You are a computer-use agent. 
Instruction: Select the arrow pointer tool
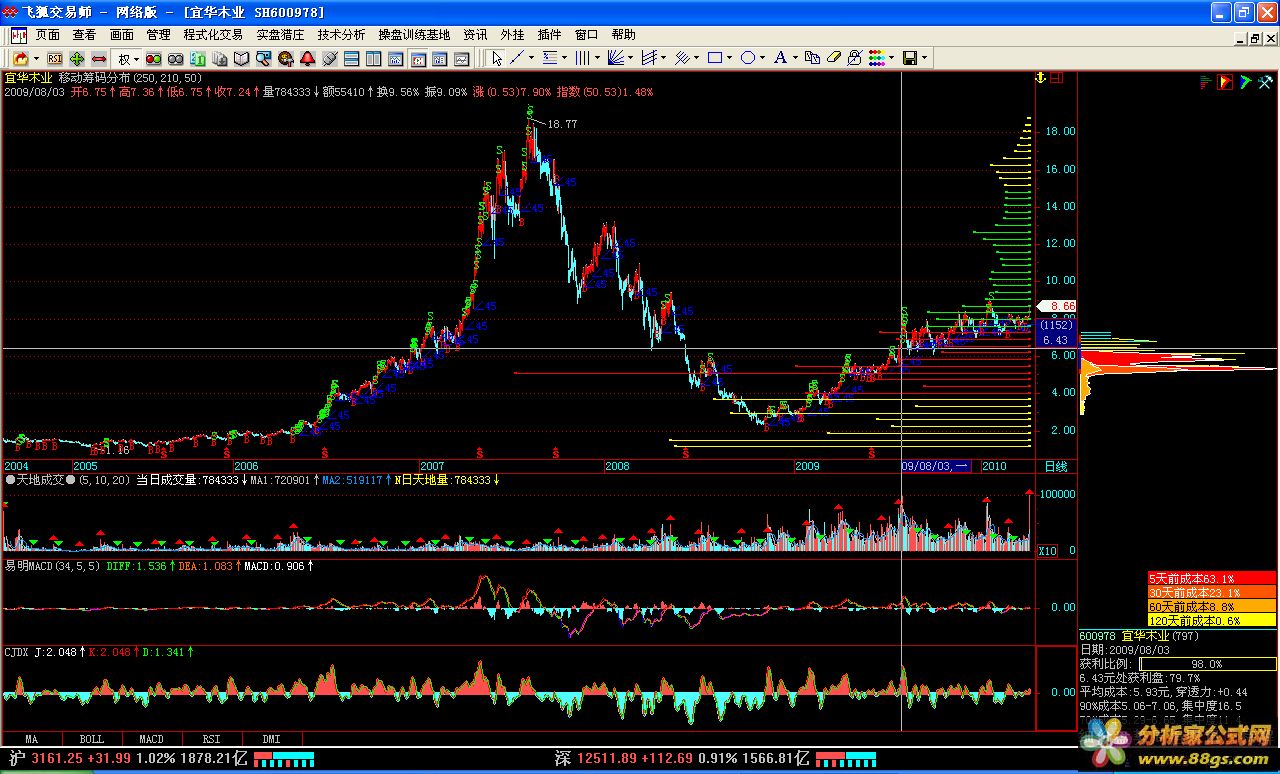(497, 59)
